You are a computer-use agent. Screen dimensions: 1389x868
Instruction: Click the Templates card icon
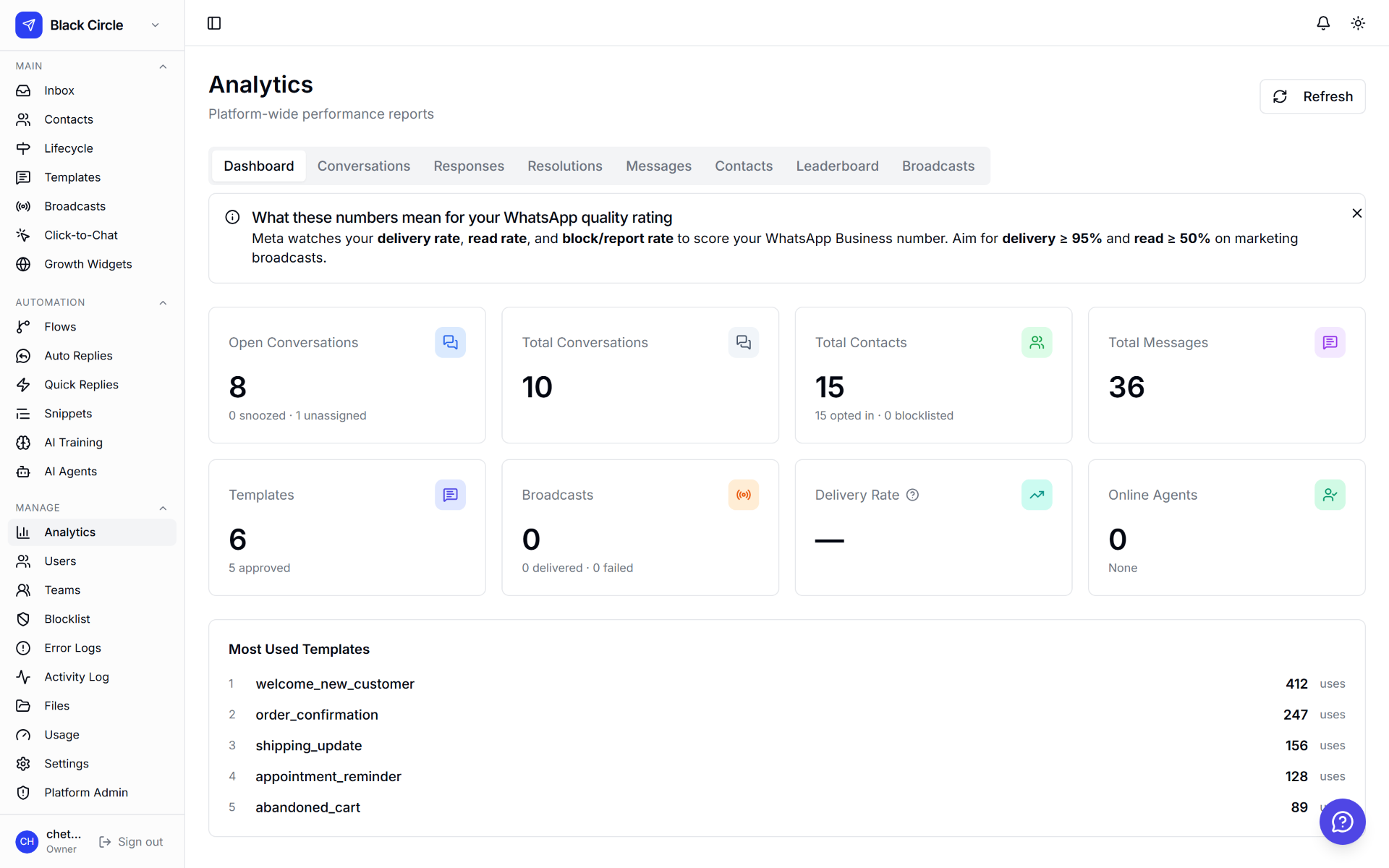pyautogui.click(x=450, y=495)
